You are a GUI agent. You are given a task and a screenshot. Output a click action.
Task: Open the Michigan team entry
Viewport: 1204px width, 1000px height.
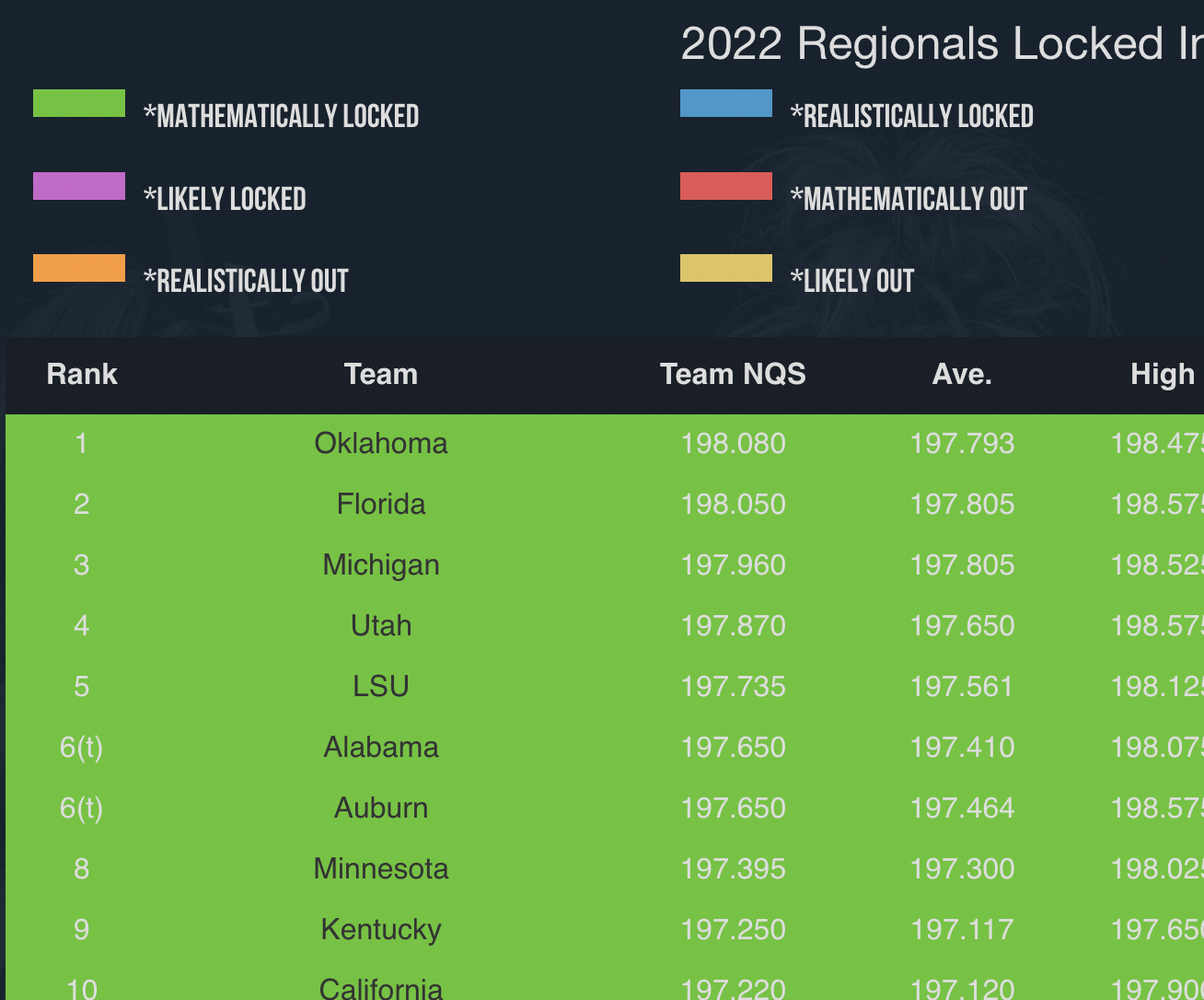381,564
